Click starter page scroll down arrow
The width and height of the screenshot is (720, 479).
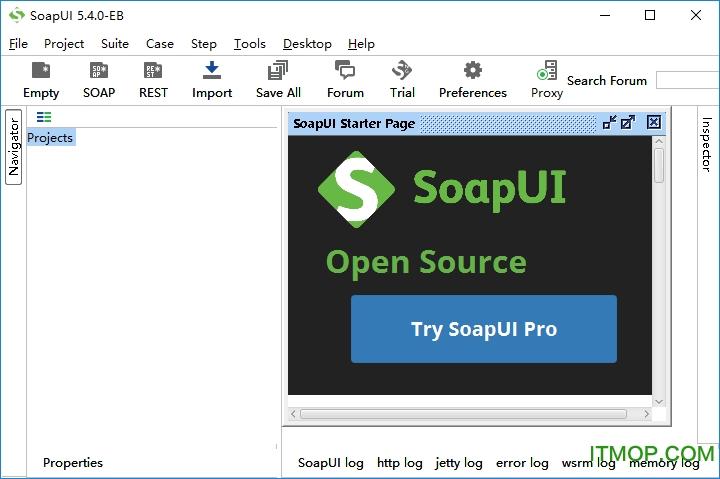(658, 401)
